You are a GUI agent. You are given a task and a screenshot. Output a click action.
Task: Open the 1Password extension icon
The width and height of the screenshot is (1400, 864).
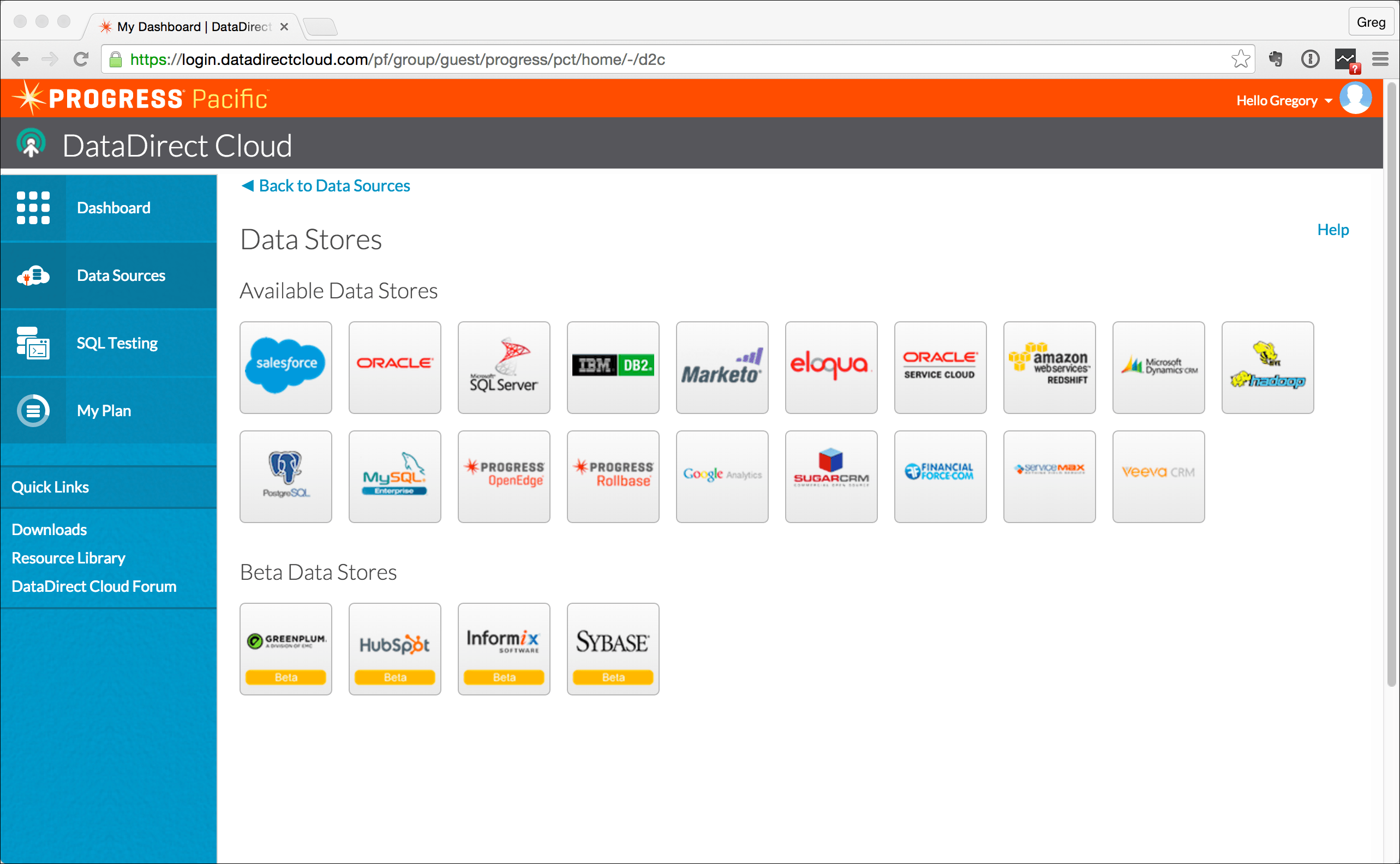tap(1311, 59)
